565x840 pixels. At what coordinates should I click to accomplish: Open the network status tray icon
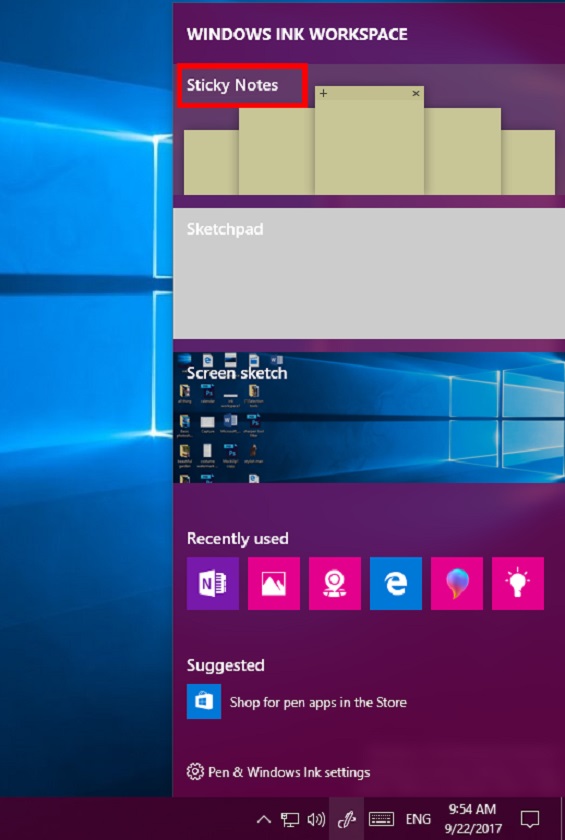[290, 819]
